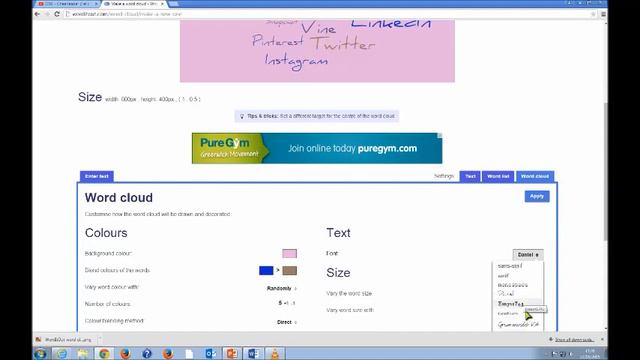Open the brown blend colour swatch
The image size is (640, 360).
289,271
